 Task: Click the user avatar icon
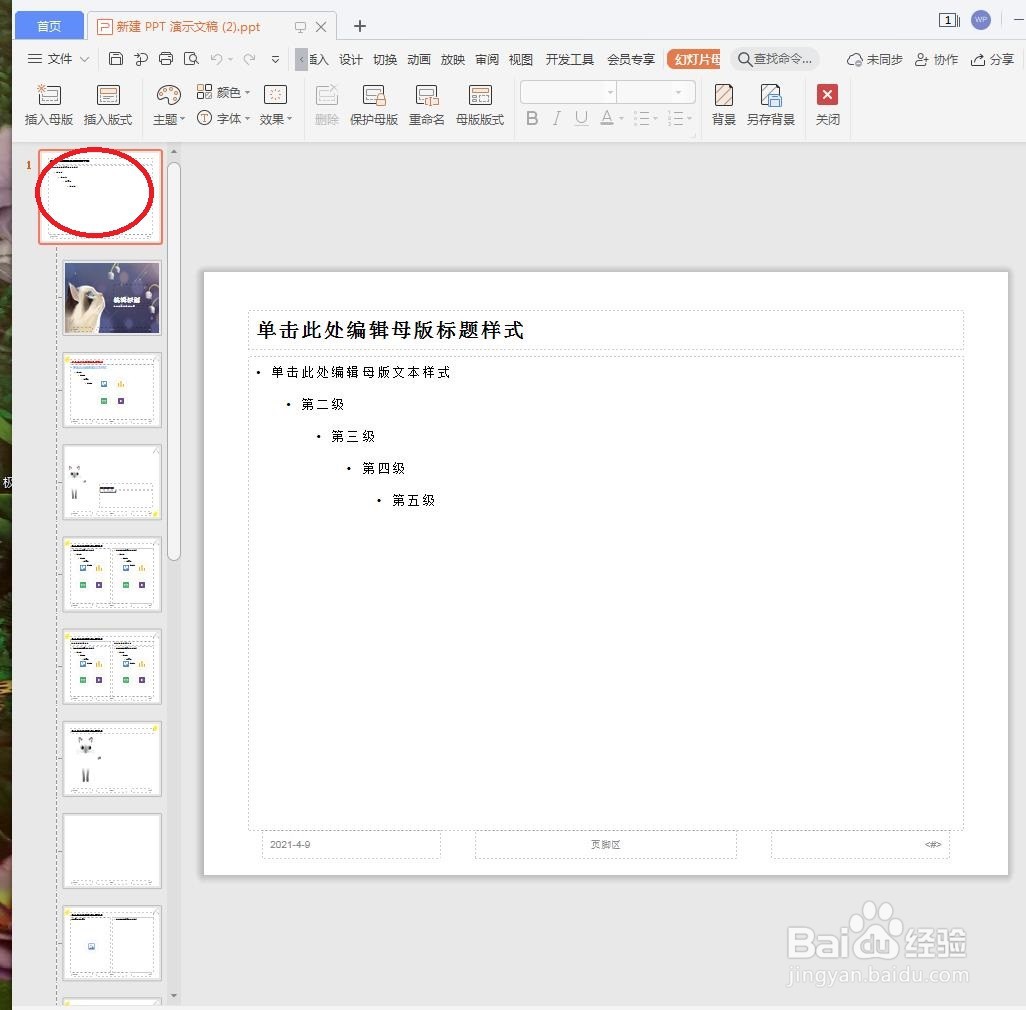click(x=981, y=20)
